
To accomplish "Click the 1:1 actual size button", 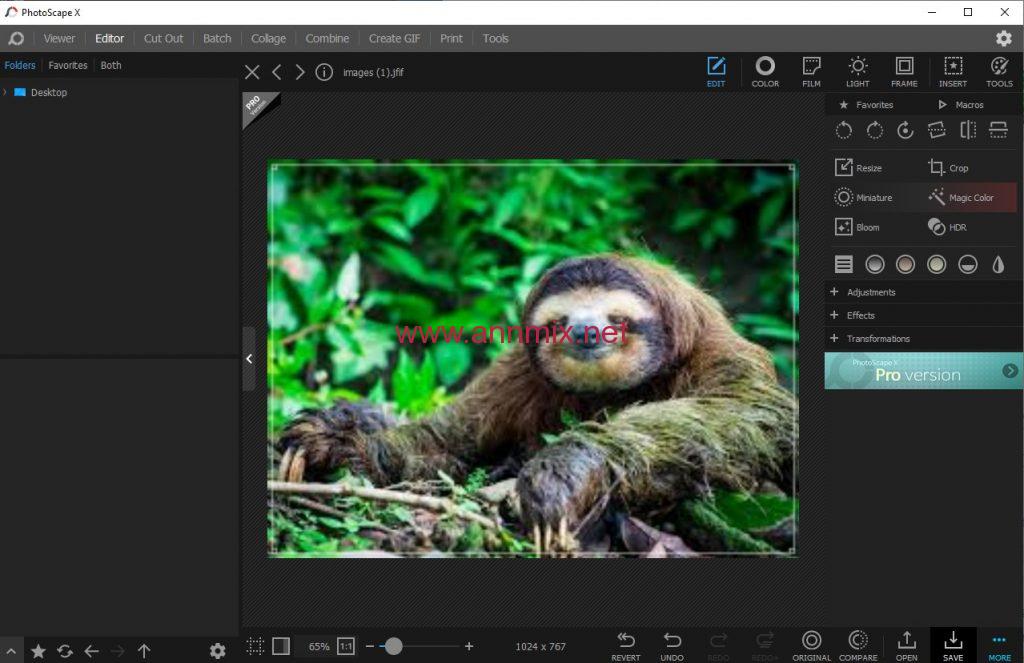I will pos(345,647).
